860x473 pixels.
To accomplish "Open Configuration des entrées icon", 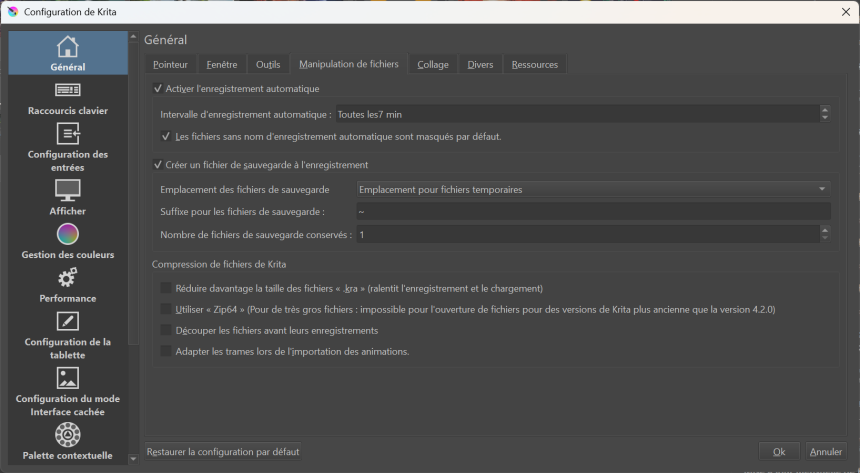I will click(67, 134).
